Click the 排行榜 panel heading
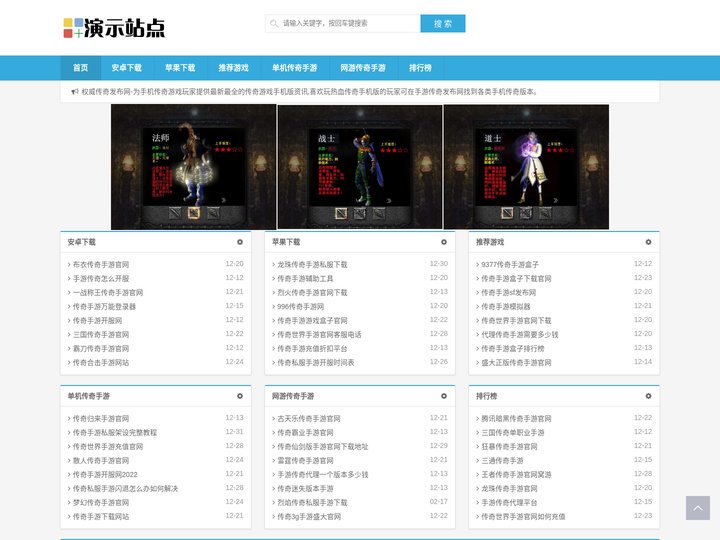The width and height of the screenshot is (720, 540). [x=486, y=396]
